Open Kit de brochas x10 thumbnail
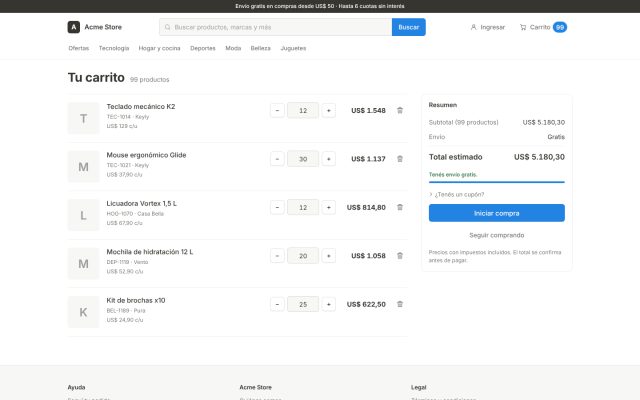Screen dimensions: 640x400 [83, 312]
